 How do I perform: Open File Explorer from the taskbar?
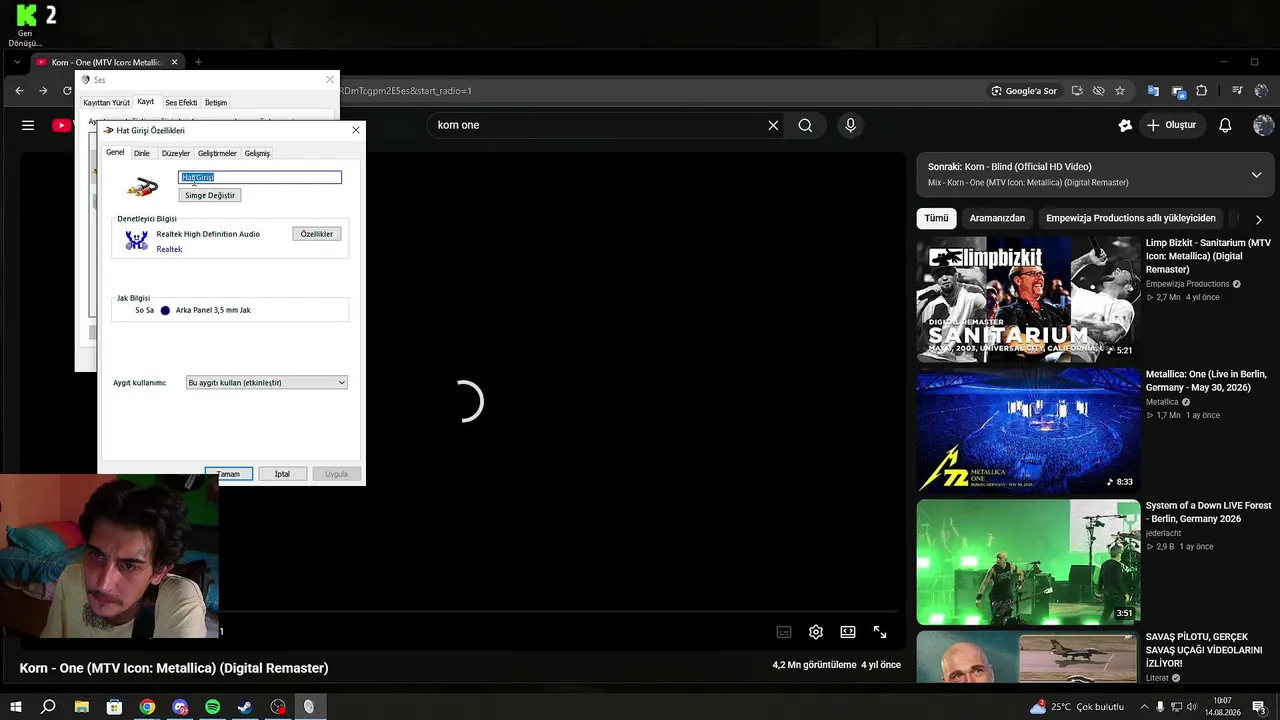pos(82,707)
